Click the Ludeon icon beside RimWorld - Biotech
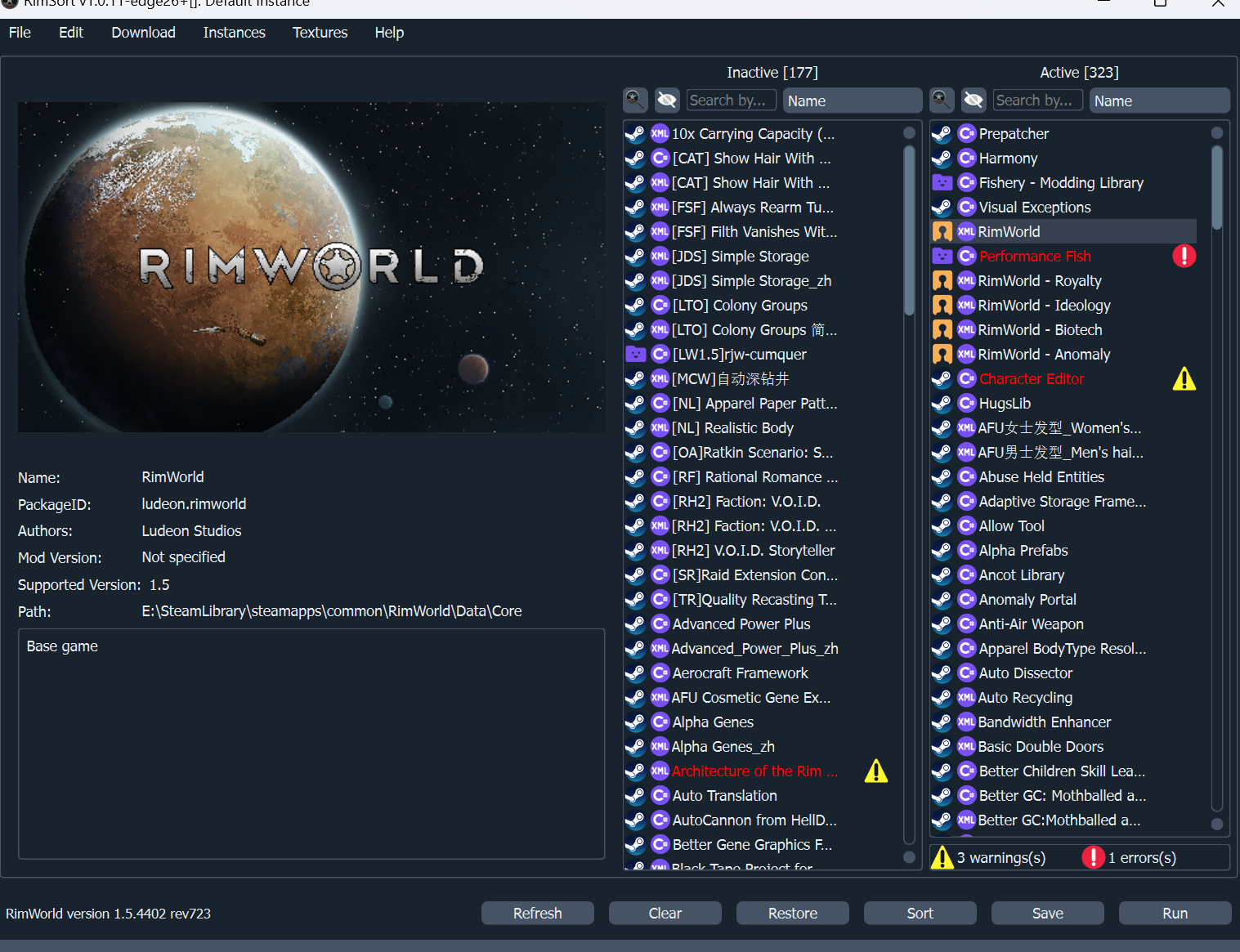Screen dimensions: 1240x952 click(942, 329)
